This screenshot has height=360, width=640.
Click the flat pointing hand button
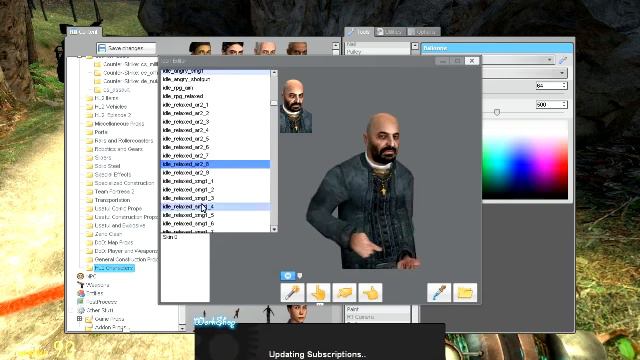(x=344, y=293)
